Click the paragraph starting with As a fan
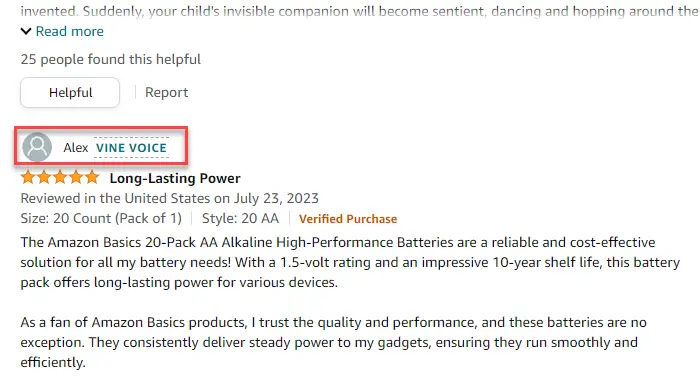Screen dimensions: 700x381 (x=333, y=342)
